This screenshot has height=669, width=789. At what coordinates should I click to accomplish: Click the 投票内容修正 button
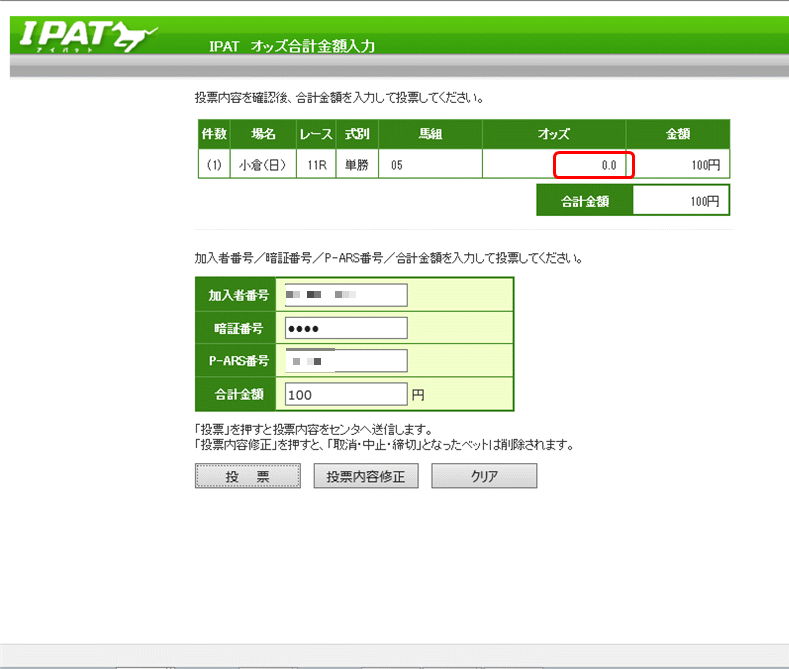point(365,476)
